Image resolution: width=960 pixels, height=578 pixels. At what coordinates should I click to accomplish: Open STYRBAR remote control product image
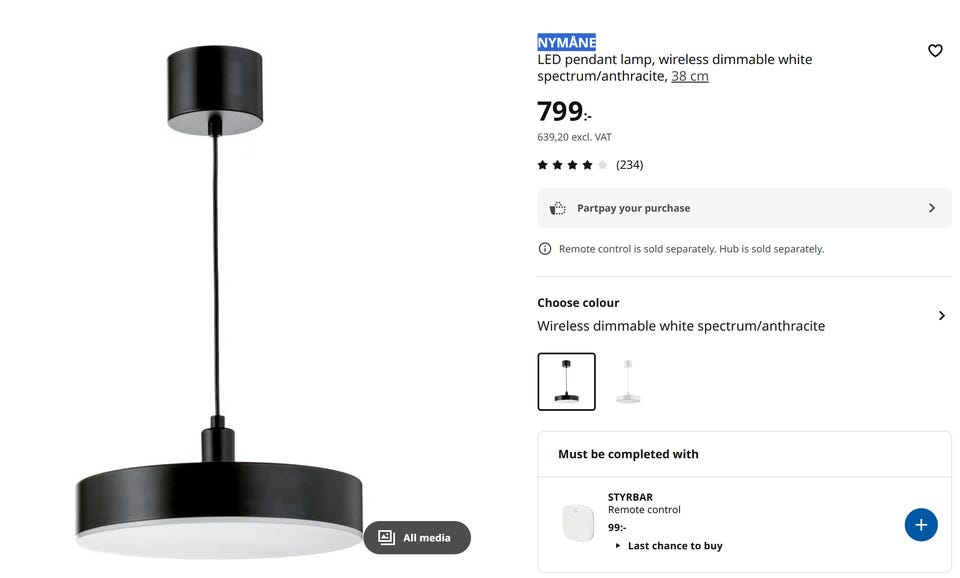tap(578, 521)
